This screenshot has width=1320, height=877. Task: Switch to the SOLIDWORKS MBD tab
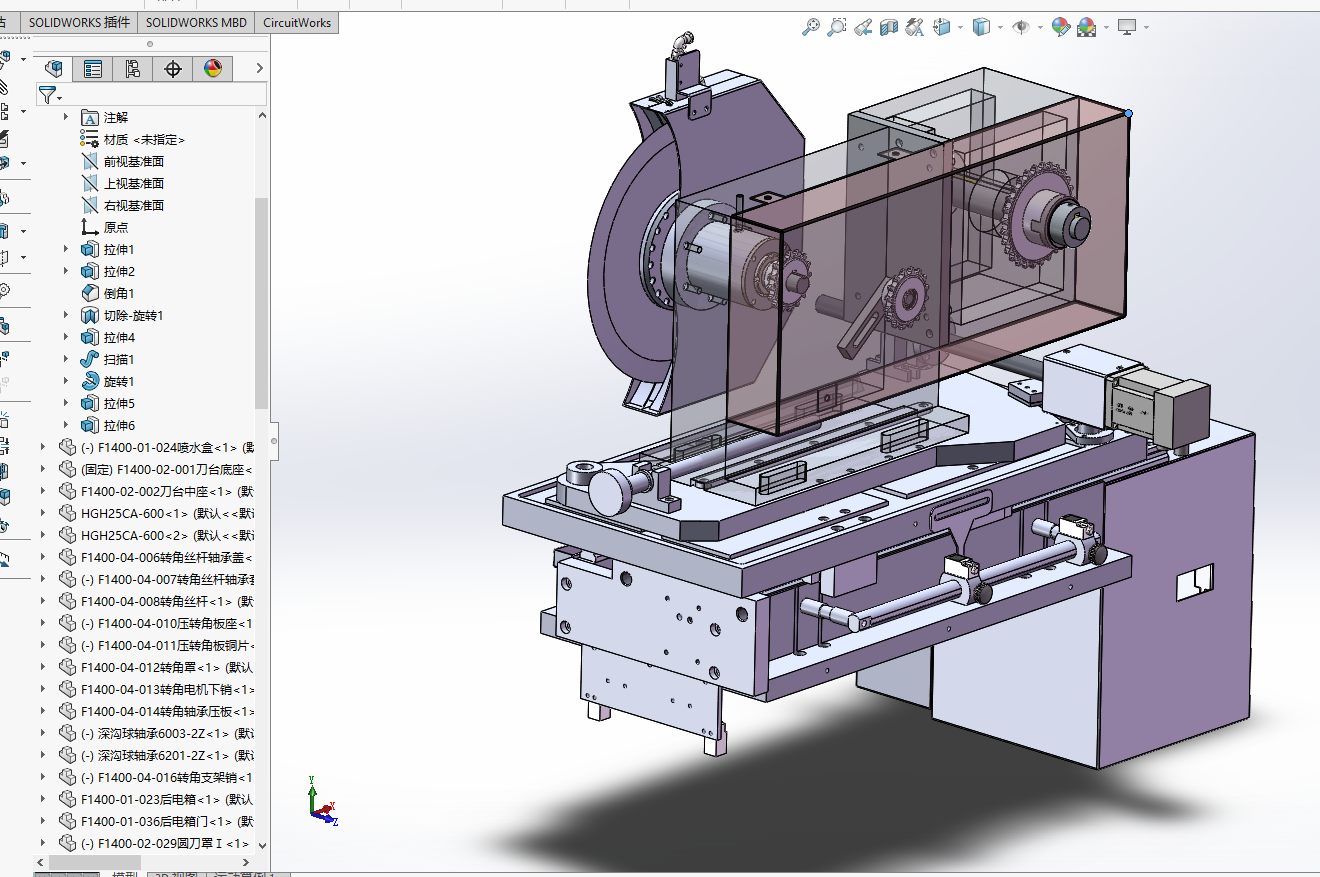[x=196, y=22]
